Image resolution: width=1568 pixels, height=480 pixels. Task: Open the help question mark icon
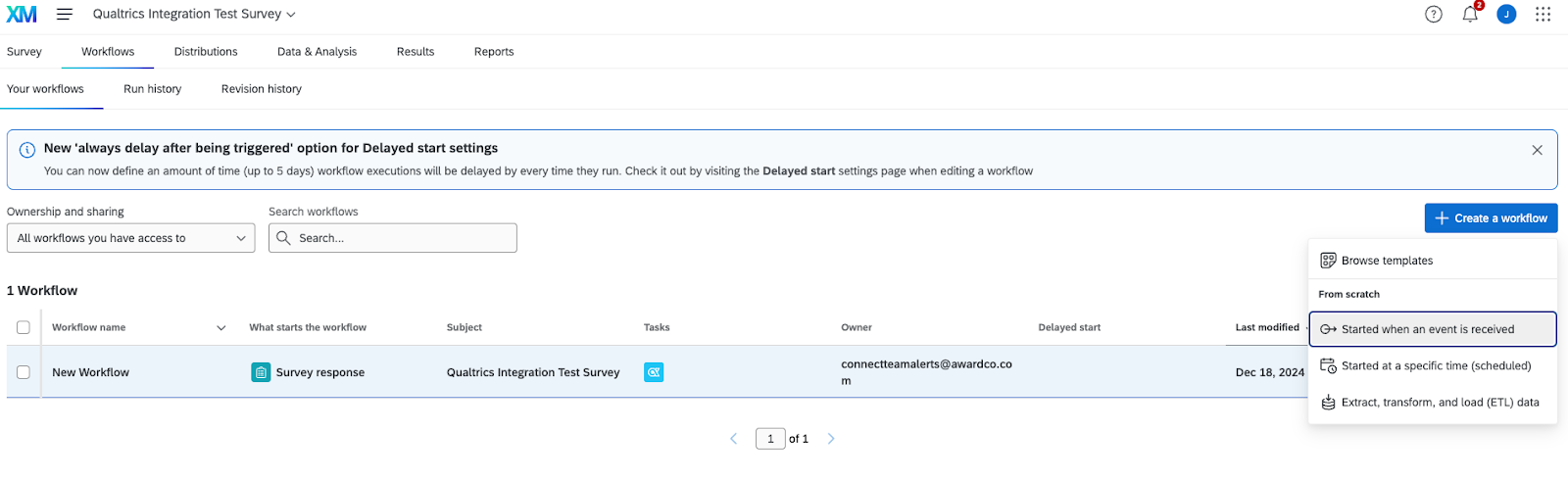[1433, 14]
